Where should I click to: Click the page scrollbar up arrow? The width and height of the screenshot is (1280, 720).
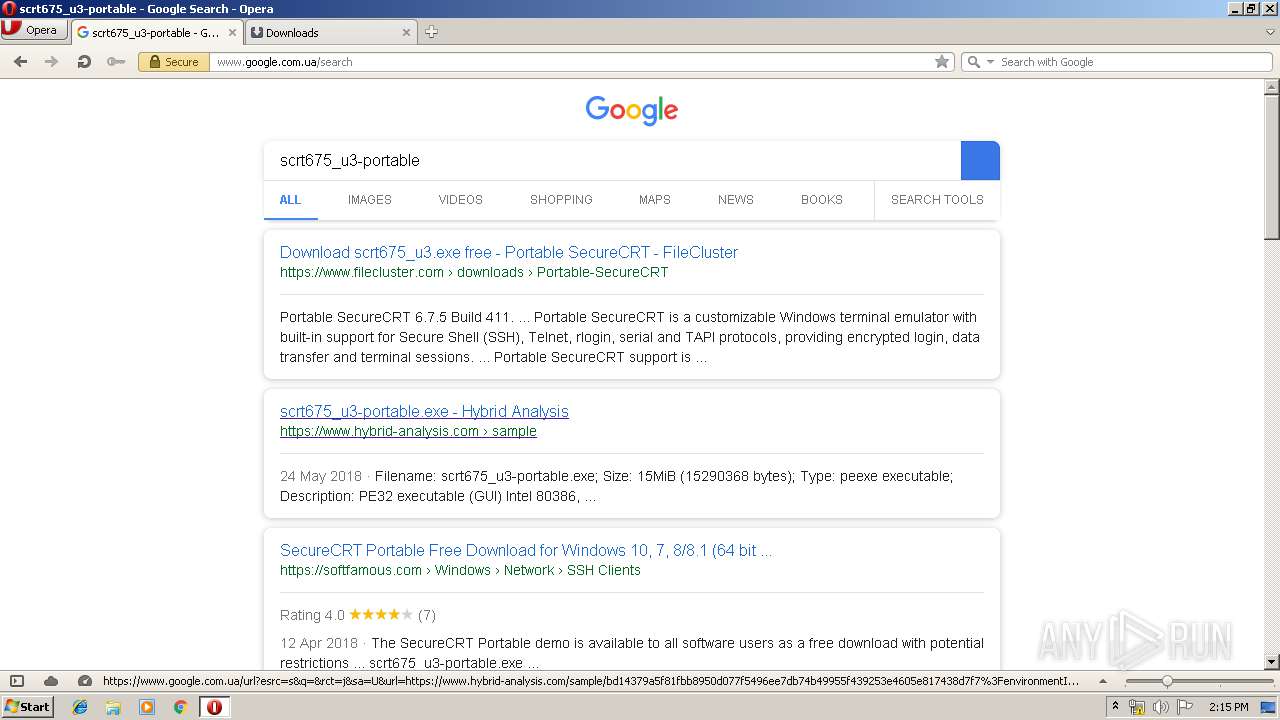coord(1272,87)
